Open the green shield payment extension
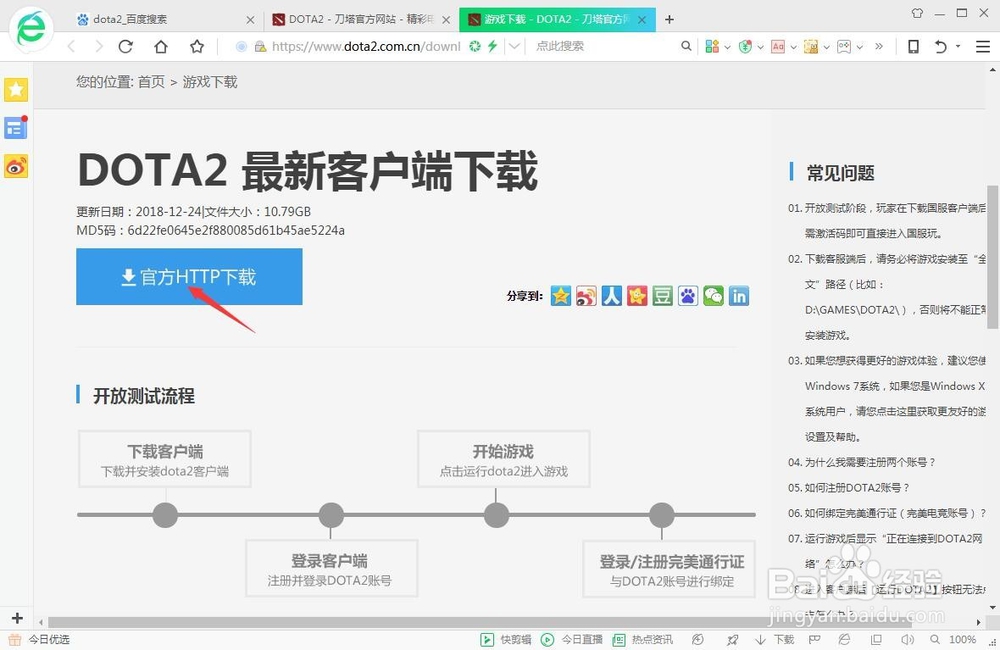Screen dimensions: 1000x650 click(745, 46)
